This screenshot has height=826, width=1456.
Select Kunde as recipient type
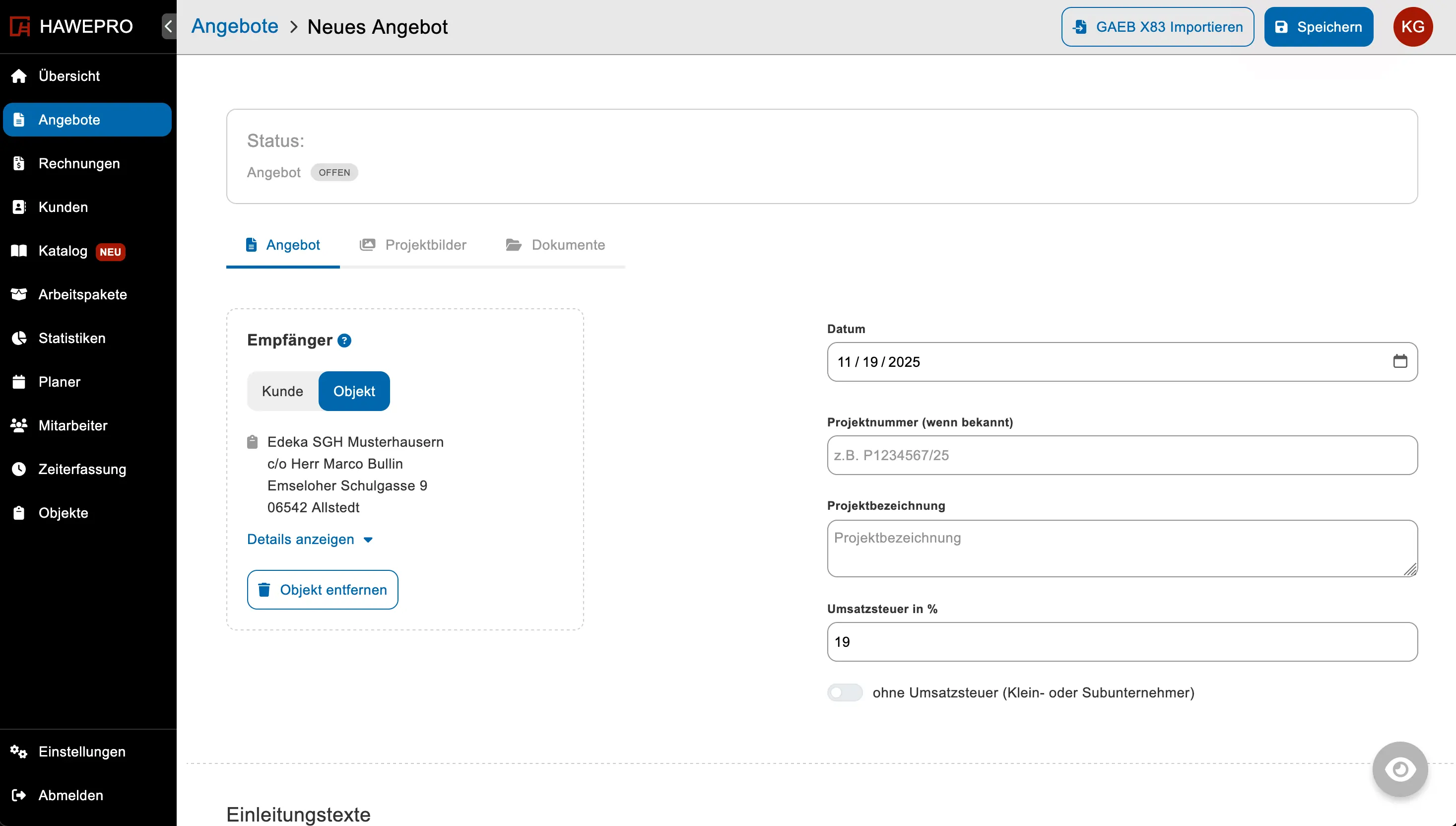tap(282, 392)
